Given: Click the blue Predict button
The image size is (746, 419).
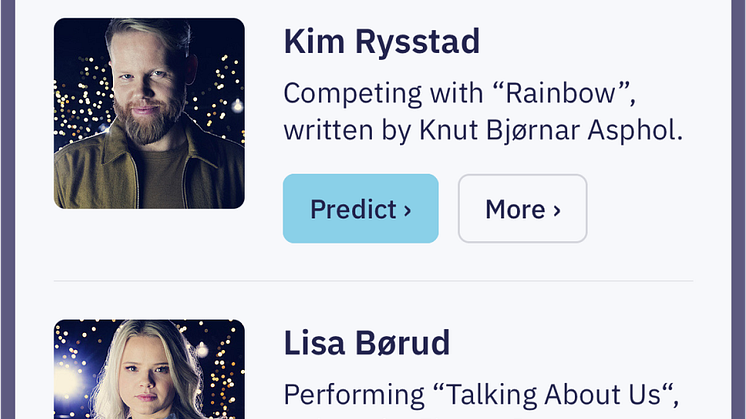Looking at the screenshot, I should pos(361,208).
